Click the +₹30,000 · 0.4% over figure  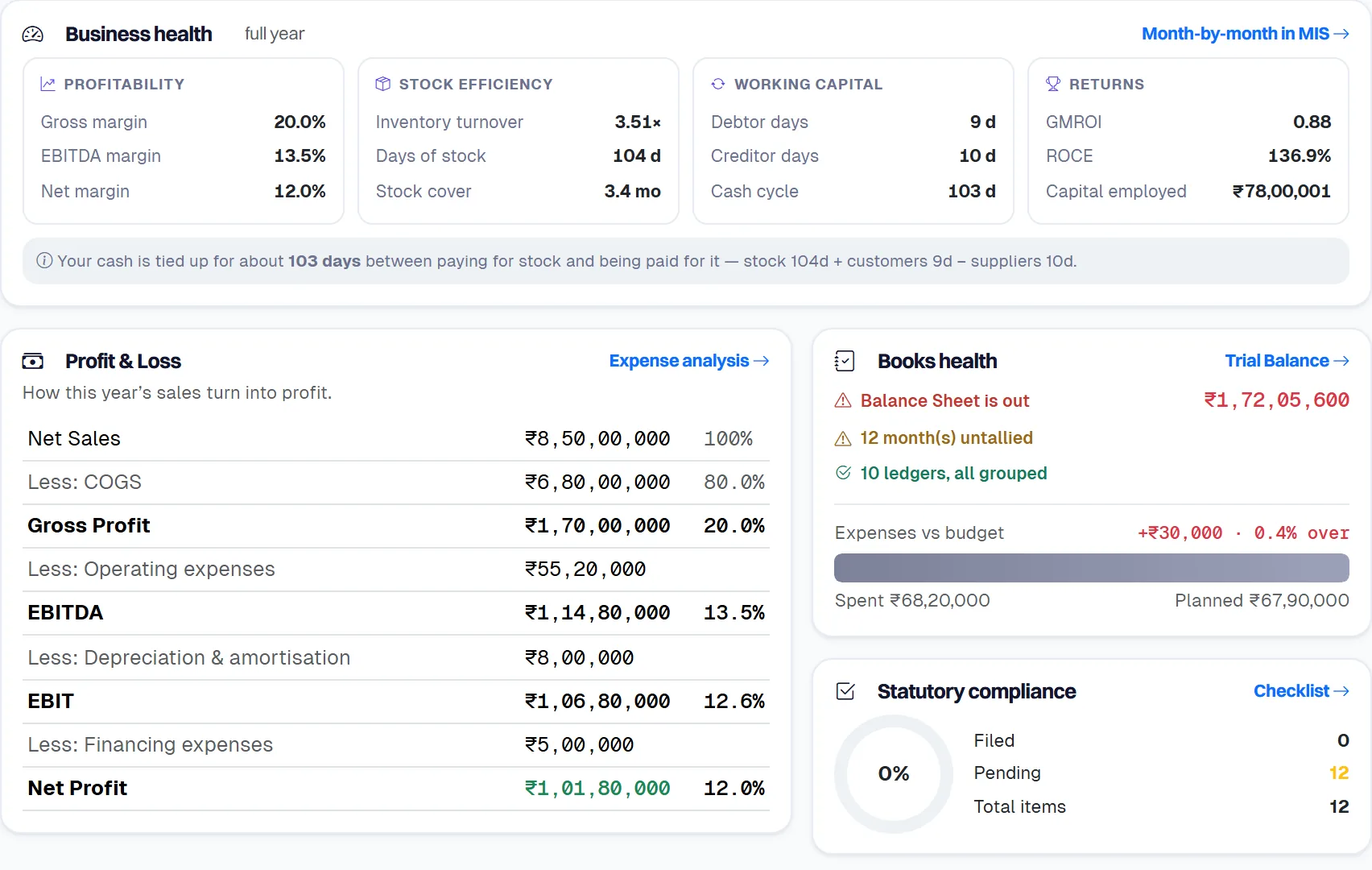click(x=1243, y=532)
